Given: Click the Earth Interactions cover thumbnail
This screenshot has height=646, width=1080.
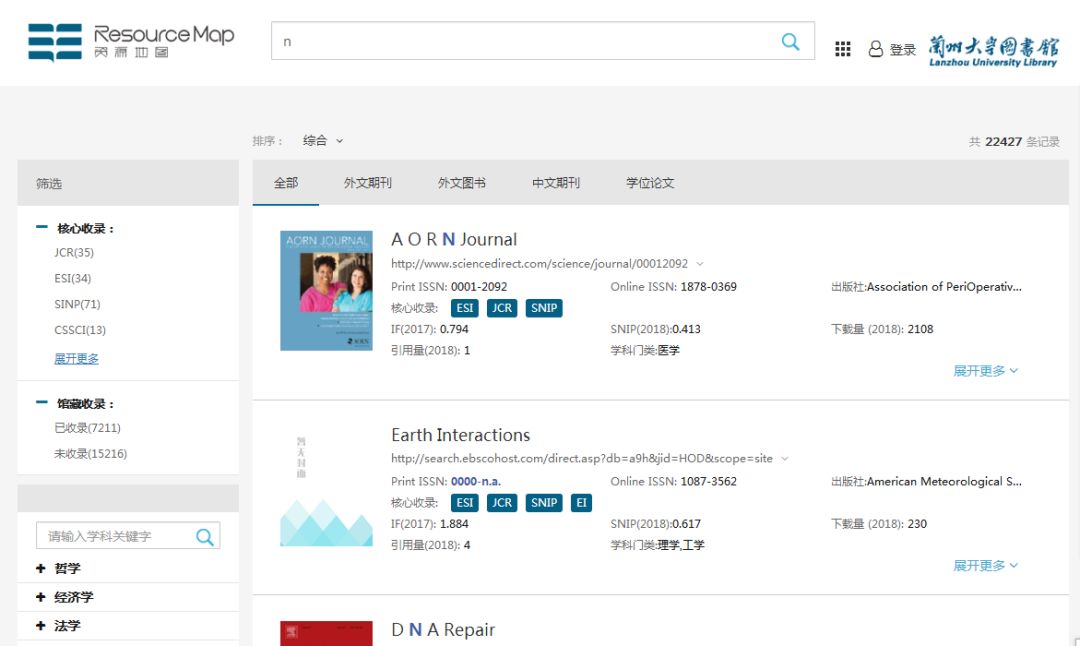Looking at the screenshot, I should point(326,489).
